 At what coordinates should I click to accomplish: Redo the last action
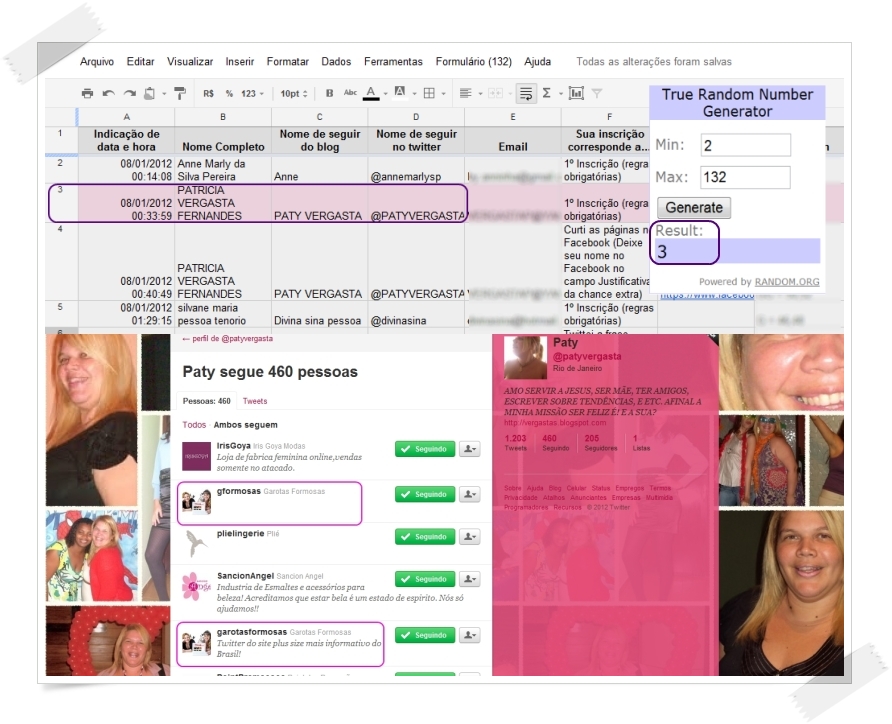(x=130, y=93)
